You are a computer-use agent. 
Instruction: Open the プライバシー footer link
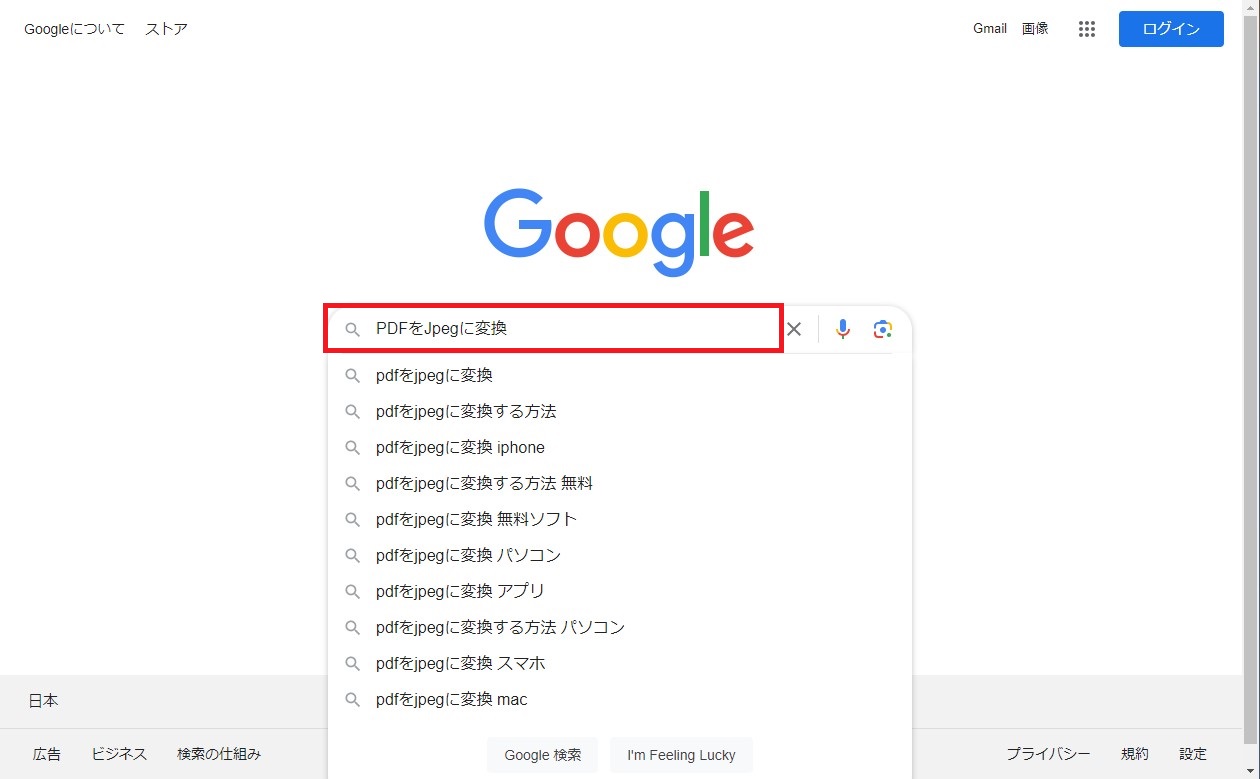click(1048, 754)
